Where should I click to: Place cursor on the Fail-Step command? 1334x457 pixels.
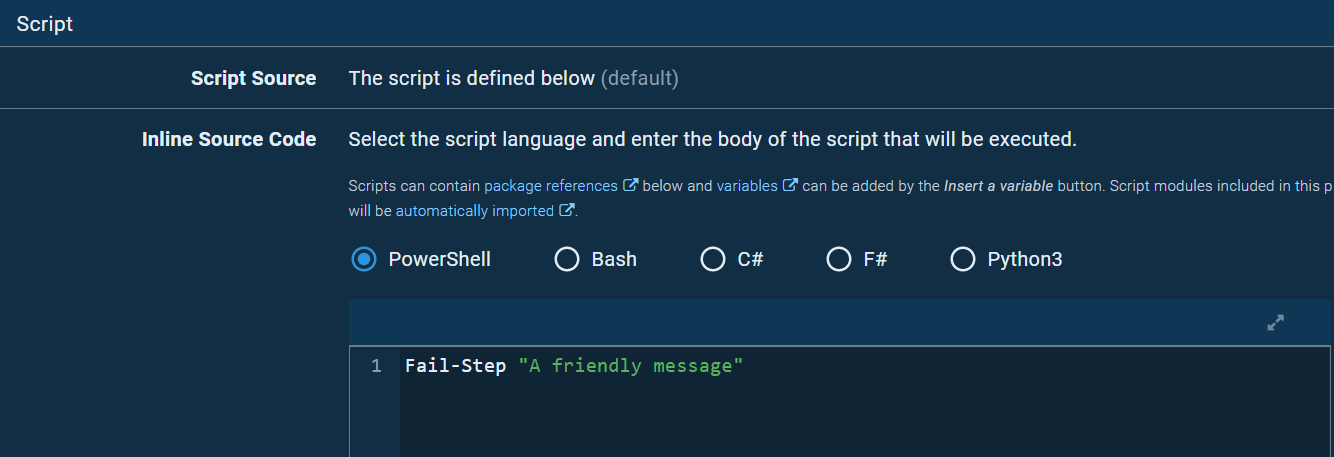tap(455, 366)
